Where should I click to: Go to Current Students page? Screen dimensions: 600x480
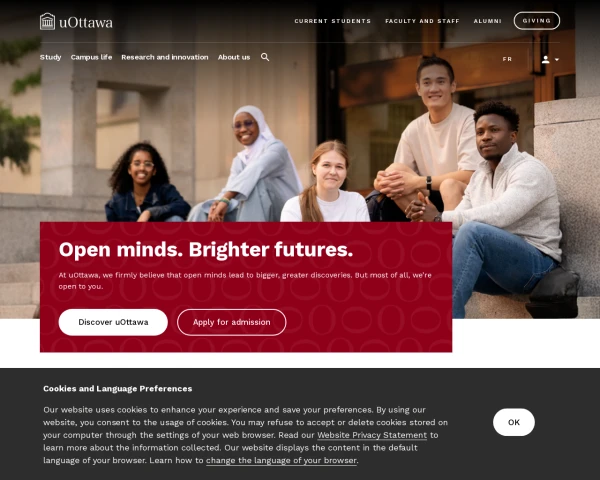[333, 21]
